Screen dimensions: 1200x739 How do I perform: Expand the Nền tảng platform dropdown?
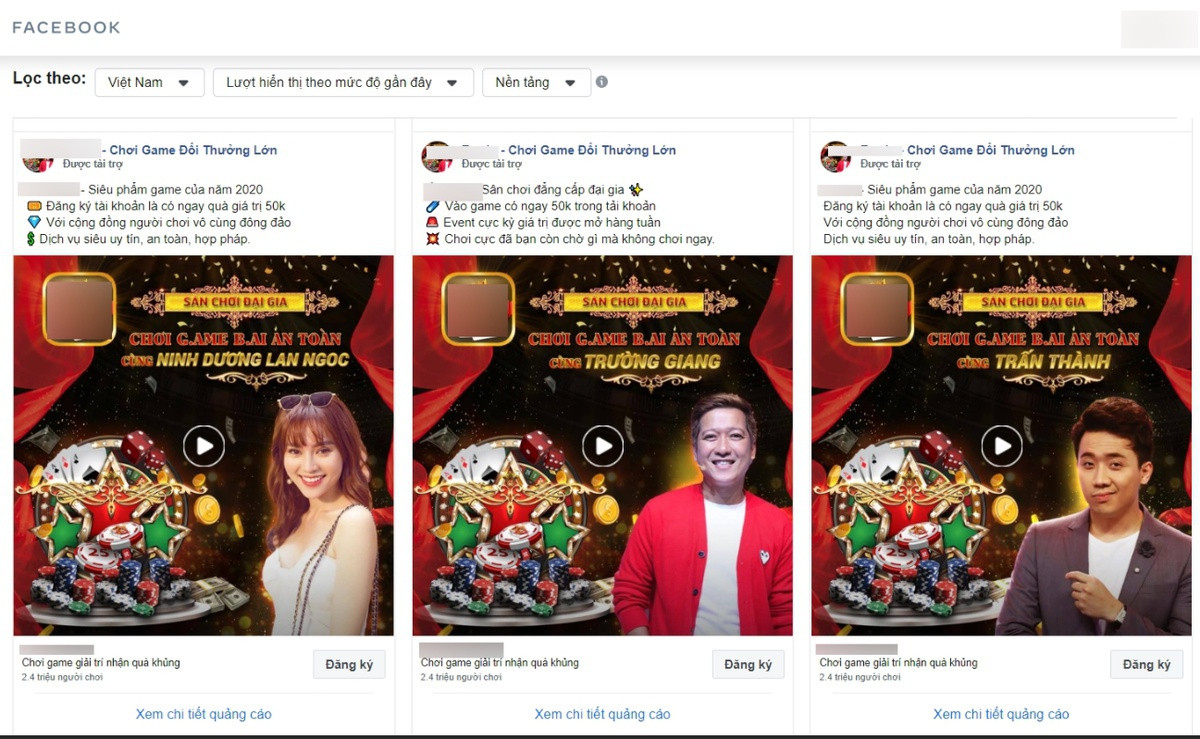coord(536,83)
